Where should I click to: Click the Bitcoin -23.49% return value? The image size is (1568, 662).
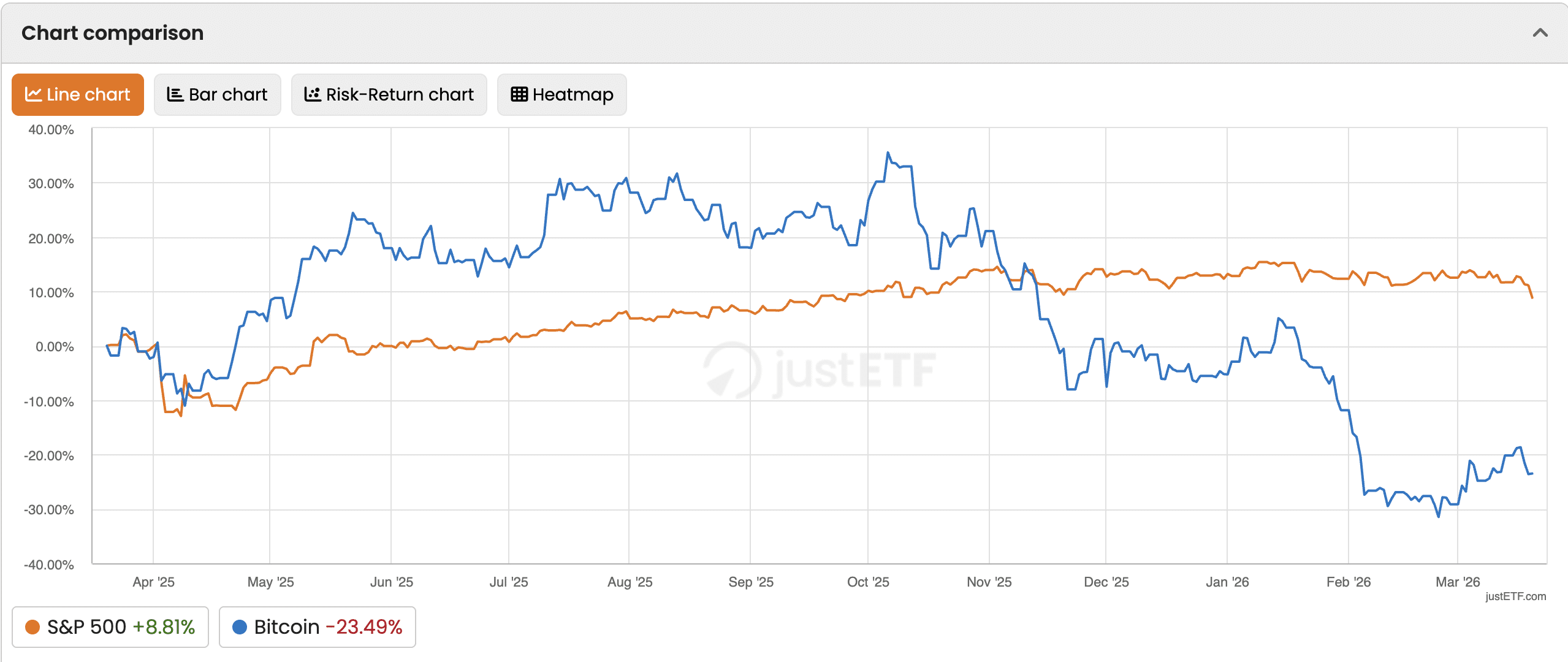coord(364,627)
